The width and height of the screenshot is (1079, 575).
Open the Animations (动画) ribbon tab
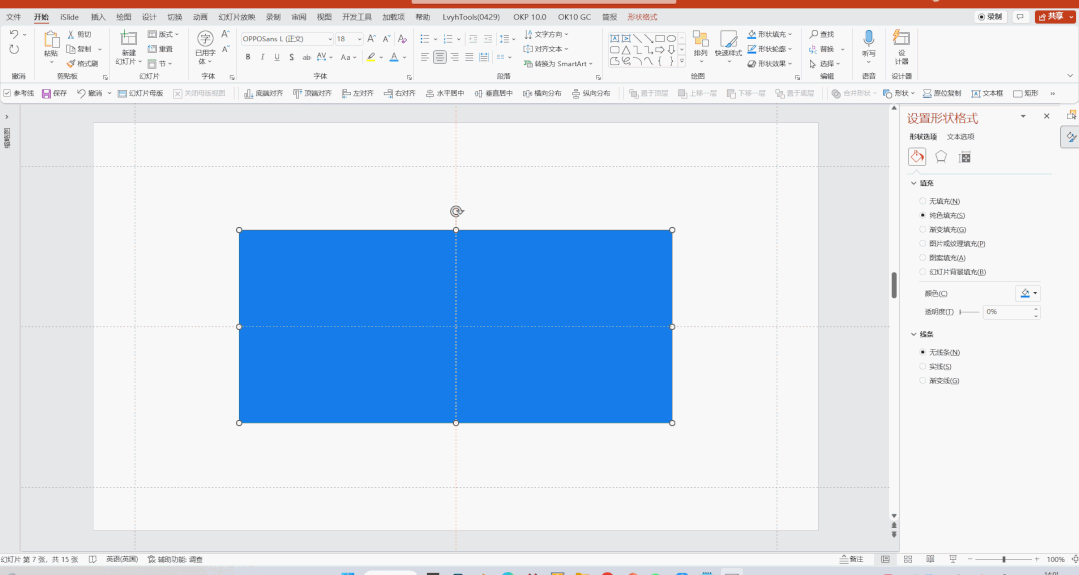coord(200,17)
